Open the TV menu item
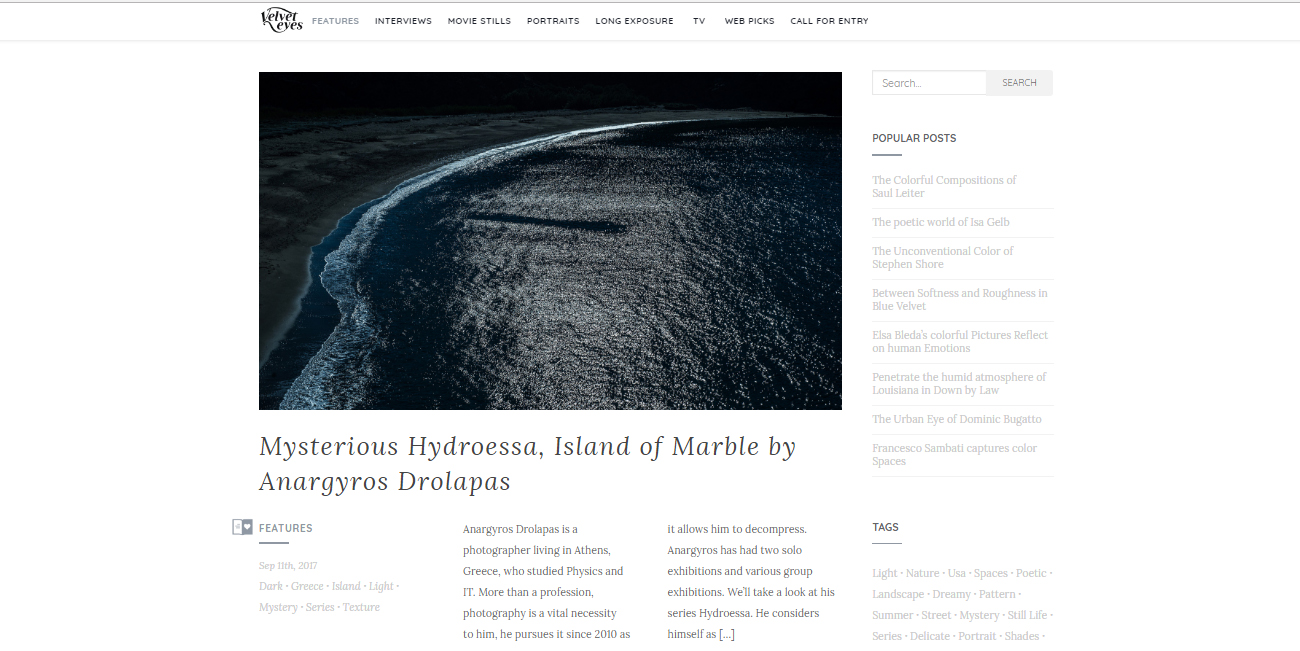1300x651 pixels. [699, 21]
